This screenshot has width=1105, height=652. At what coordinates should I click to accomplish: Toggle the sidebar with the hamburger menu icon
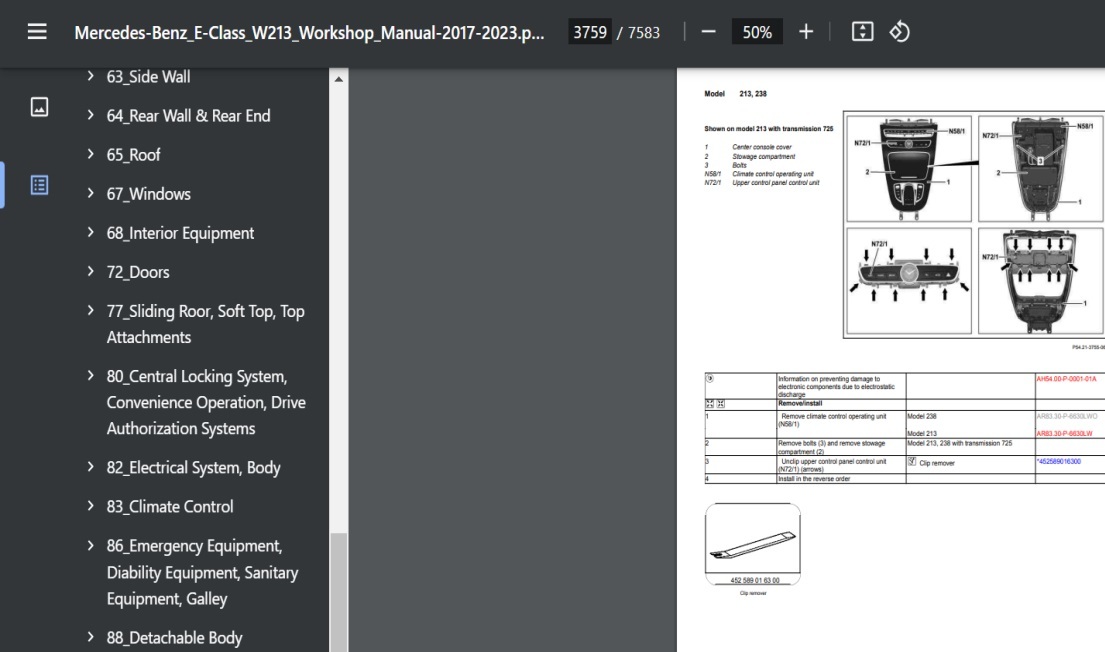[37, 32]
